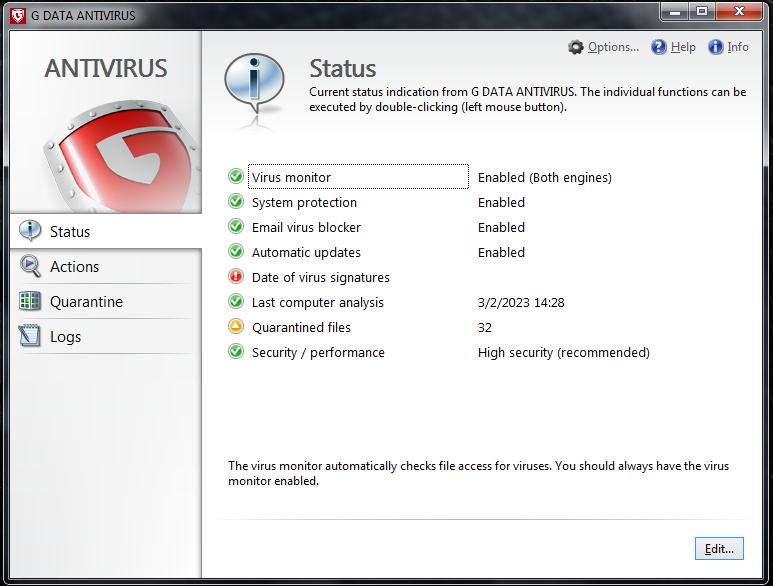Select Status in the sidebar
Screen dimensions: 773x586
(x=105, y=231)
